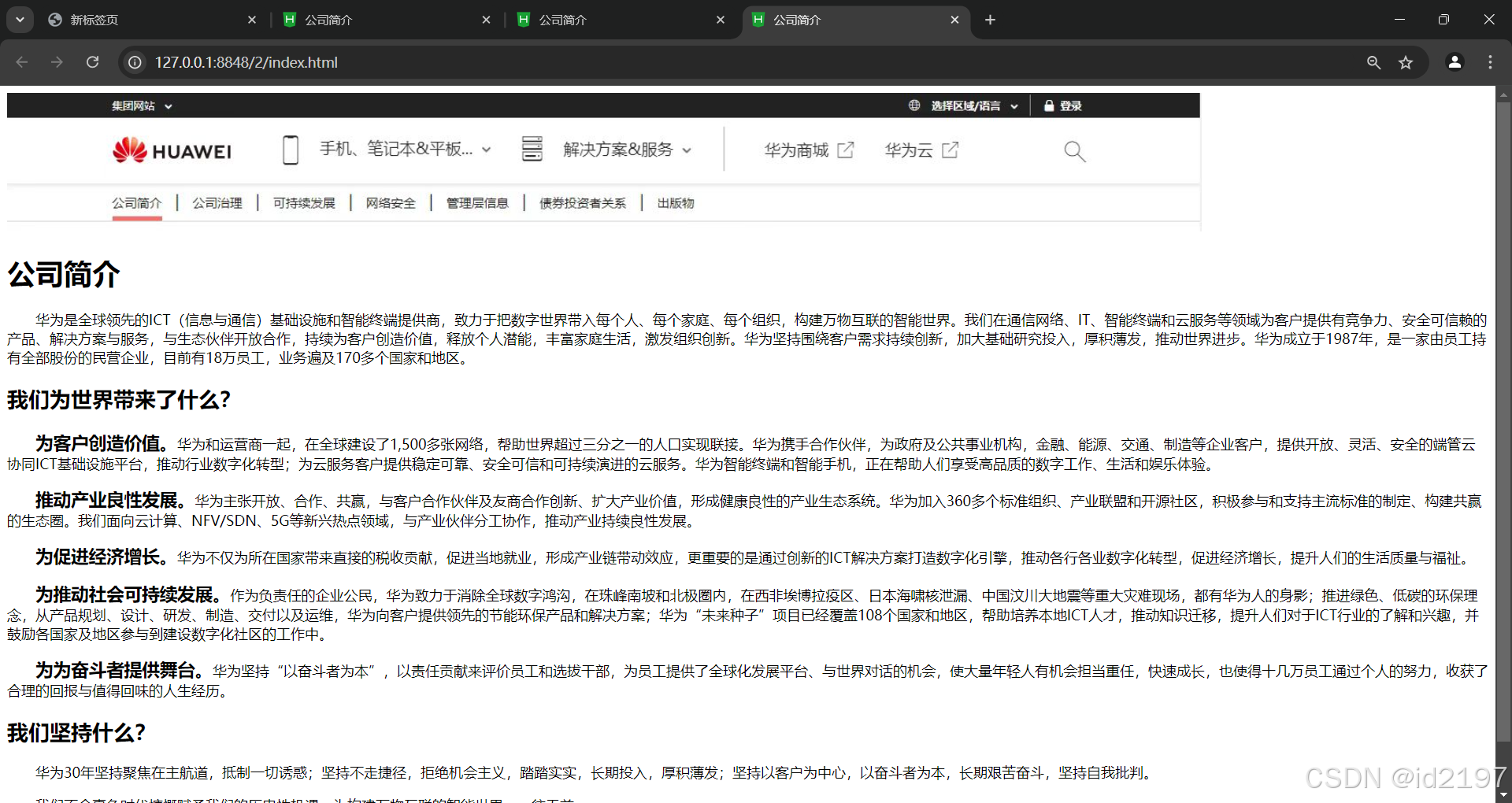Image resolution: width=1512 pixels, height=803 pixels.
Task: Open the tab search chevron
Action: tap(20, 20)
